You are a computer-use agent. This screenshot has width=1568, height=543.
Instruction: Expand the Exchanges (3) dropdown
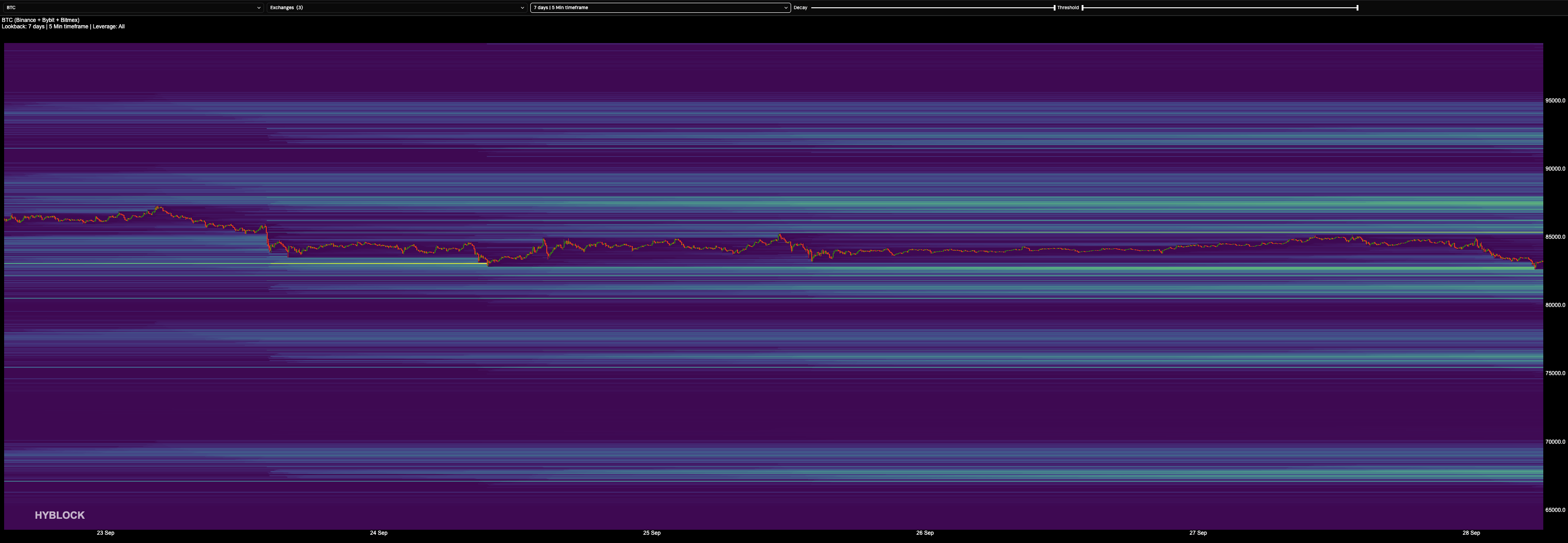(x=397, y=8)
